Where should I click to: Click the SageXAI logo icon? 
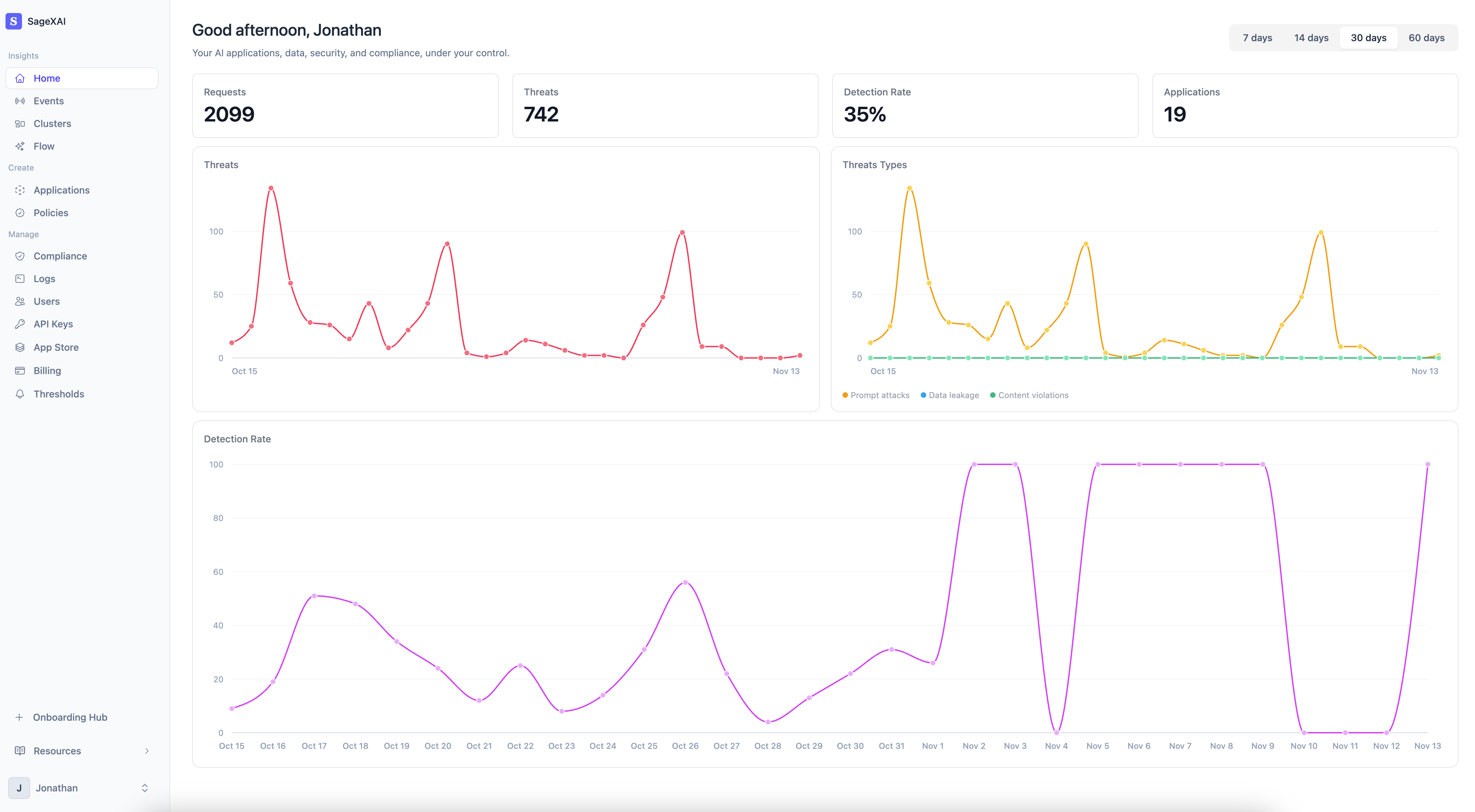[x=14, y=21]
